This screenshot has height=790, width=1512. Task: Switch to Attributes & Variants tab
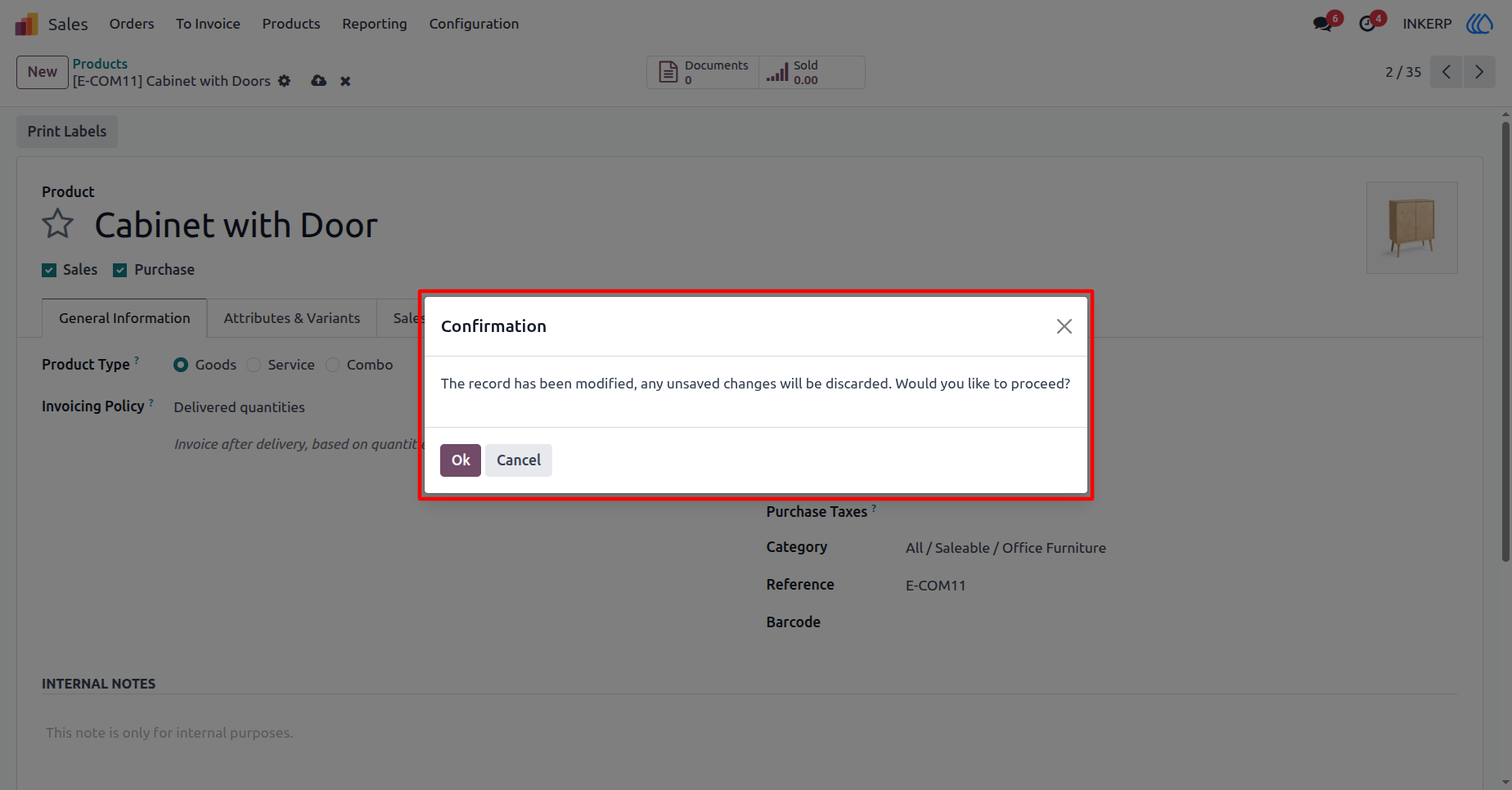[x=292, y=318]
